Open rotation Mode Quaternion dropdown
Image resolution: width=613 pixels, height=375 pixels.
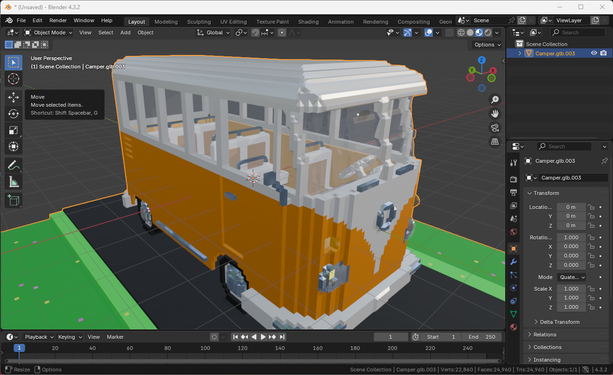coord(572,277)
